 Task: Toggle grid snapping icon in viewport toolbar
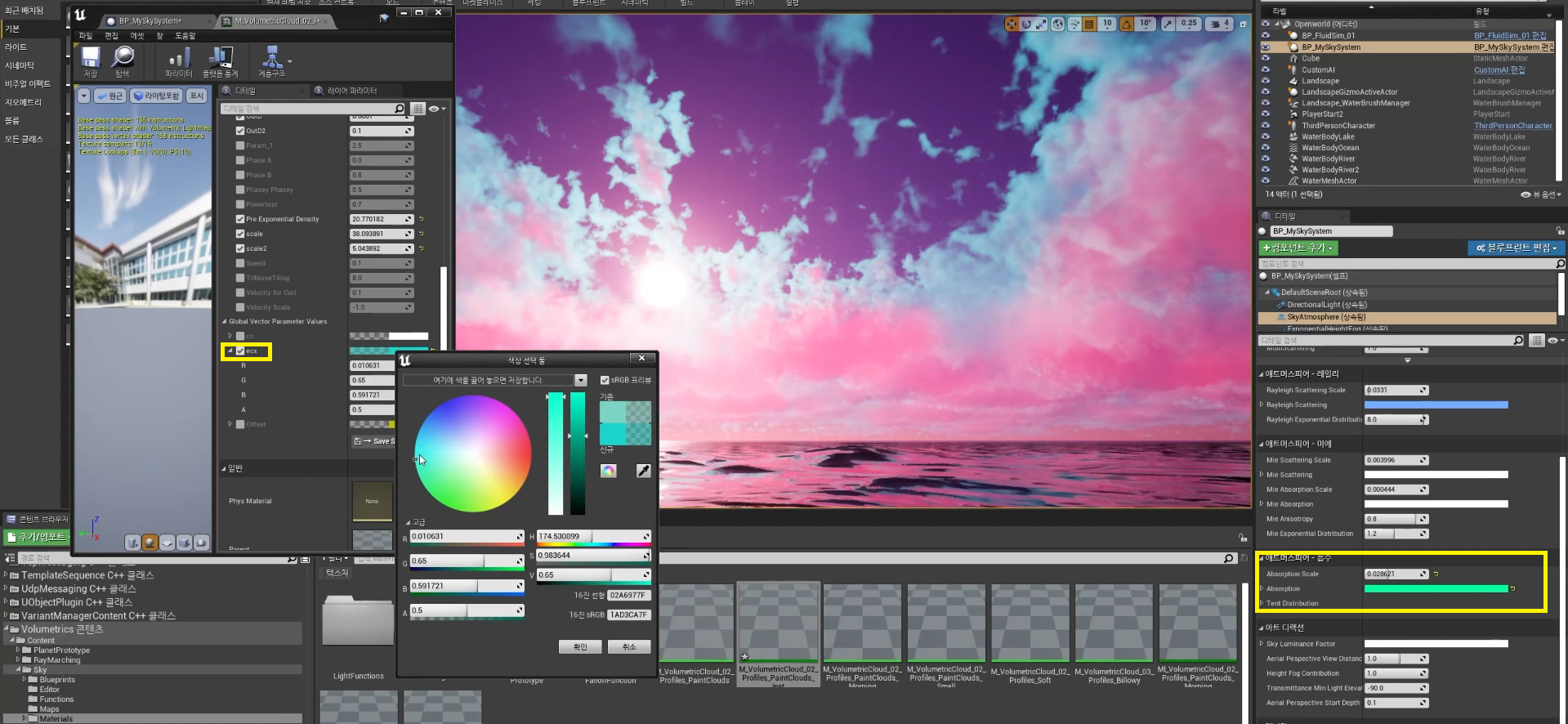(1089, 25)
